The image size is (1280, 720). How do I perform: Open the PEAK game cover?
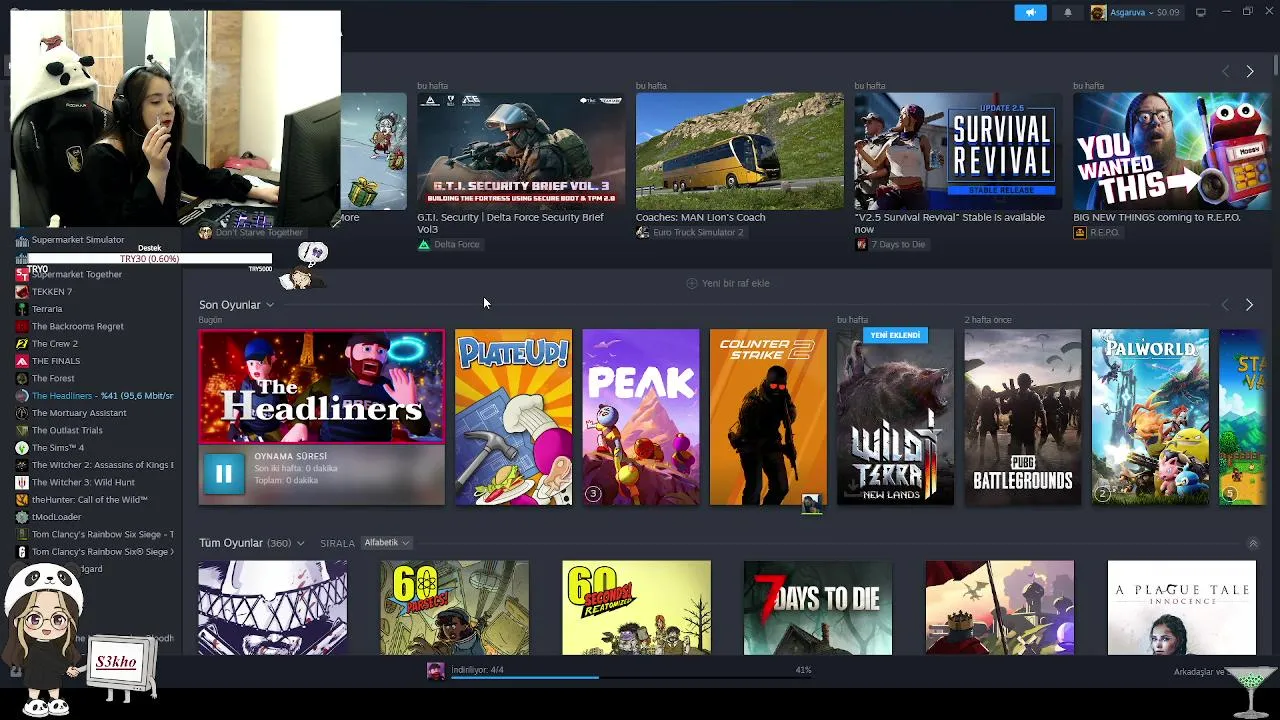[x=641, y=417]
